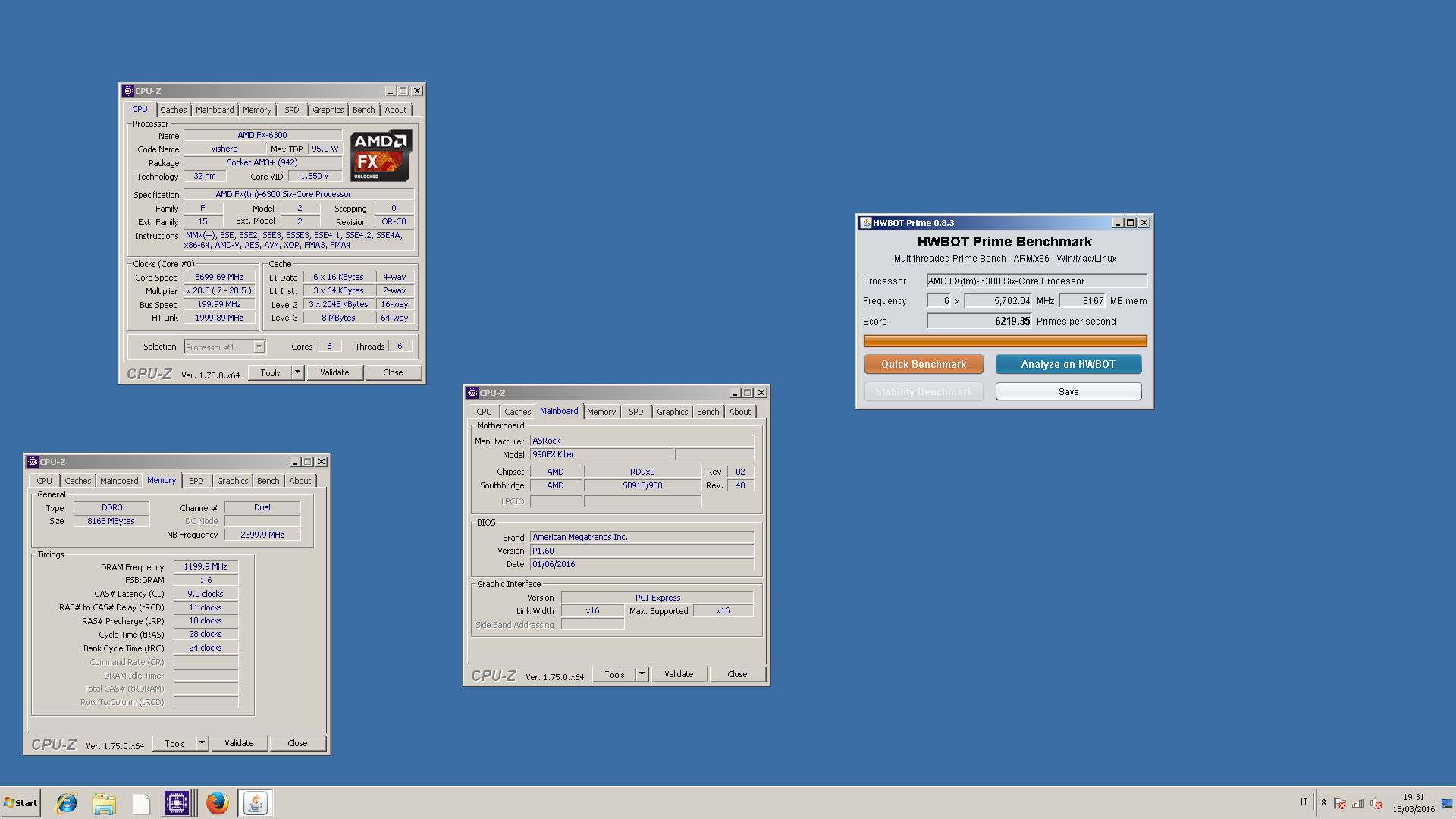This screenshot has height=819, width=1456.
Task: Click the HWBOT Prime title bar Java icon
Action: point(865,223)
